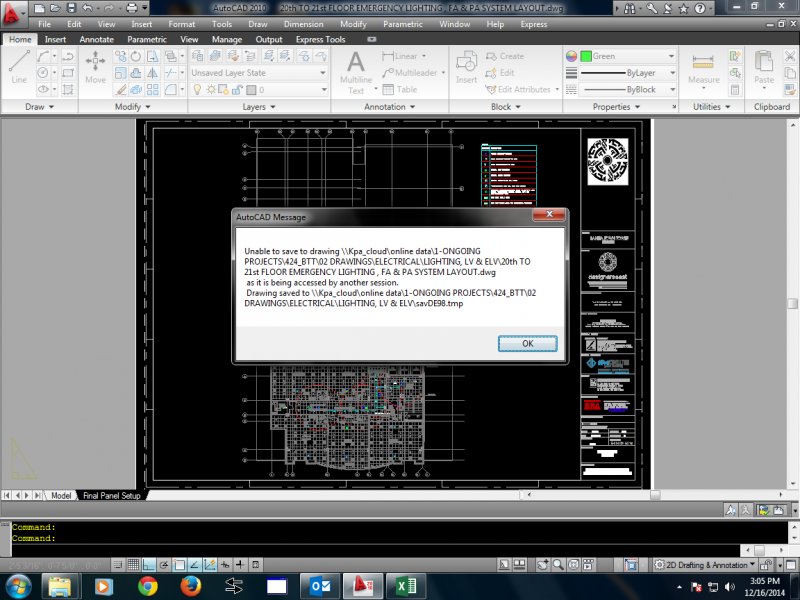Open Google Chrome from the Windows taskbar
The height and width of the screenshot is (600, 800).
pyautogui.click(x=147, y=586)
